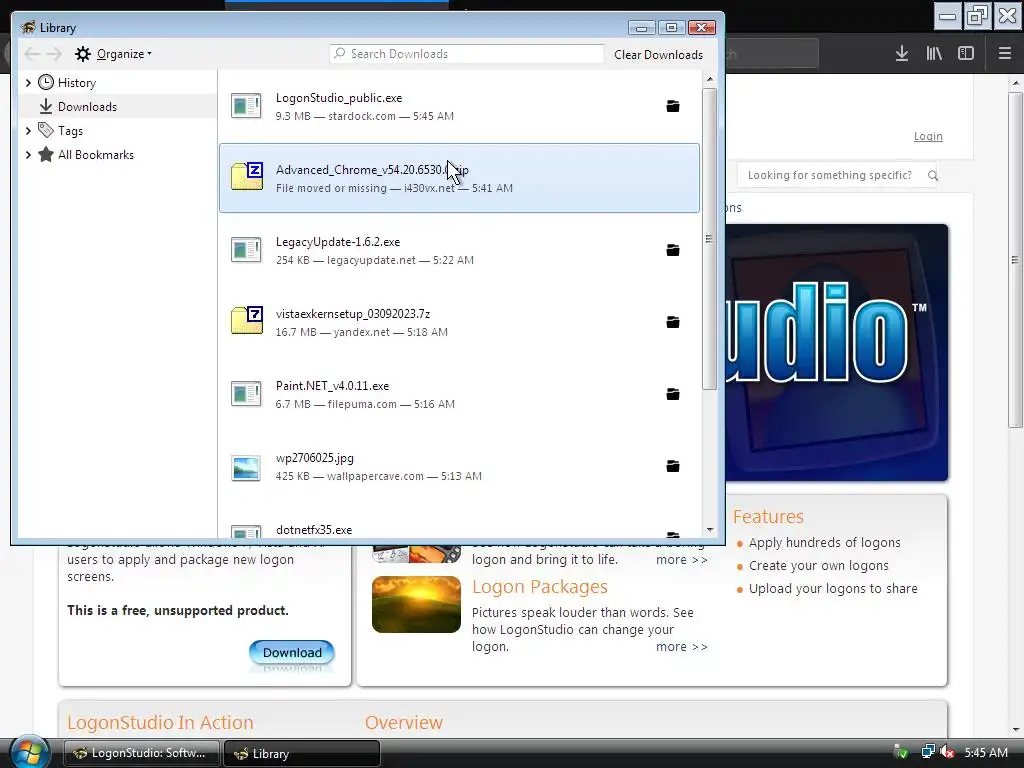Select Paint.NET_v4.0.11.exe file name
Viewport: 1024px width, 768px height.
coord(332,385)
